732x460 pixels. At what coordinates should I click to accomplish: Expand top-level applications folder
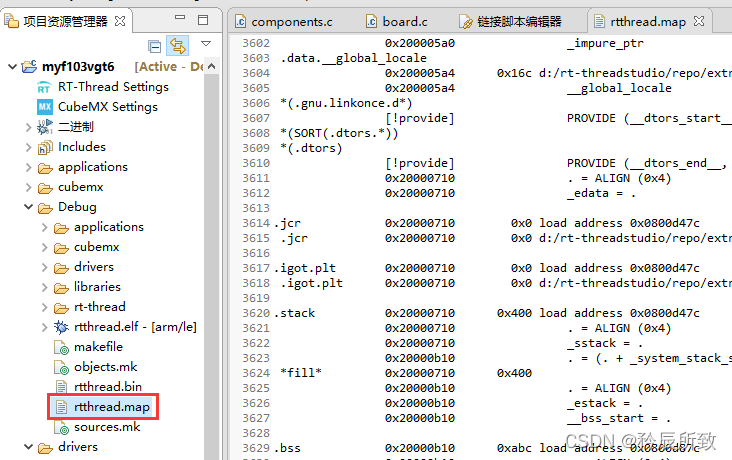click(x=28, y=167)
